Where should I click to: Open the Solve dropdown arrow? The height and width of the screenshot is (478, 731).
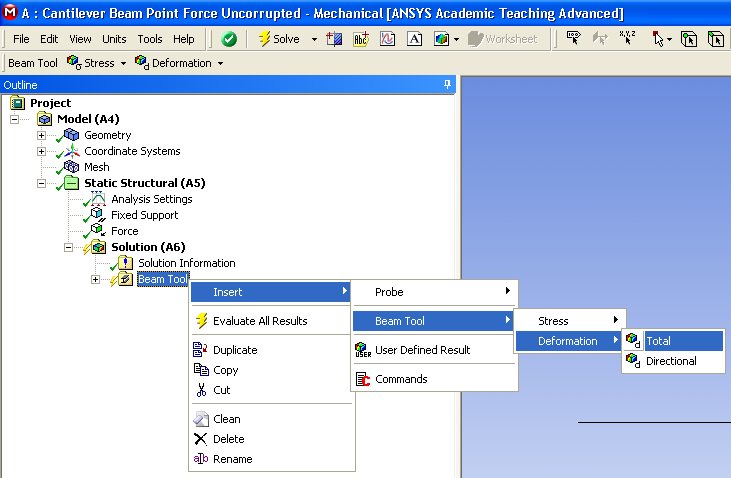(314, 40)
